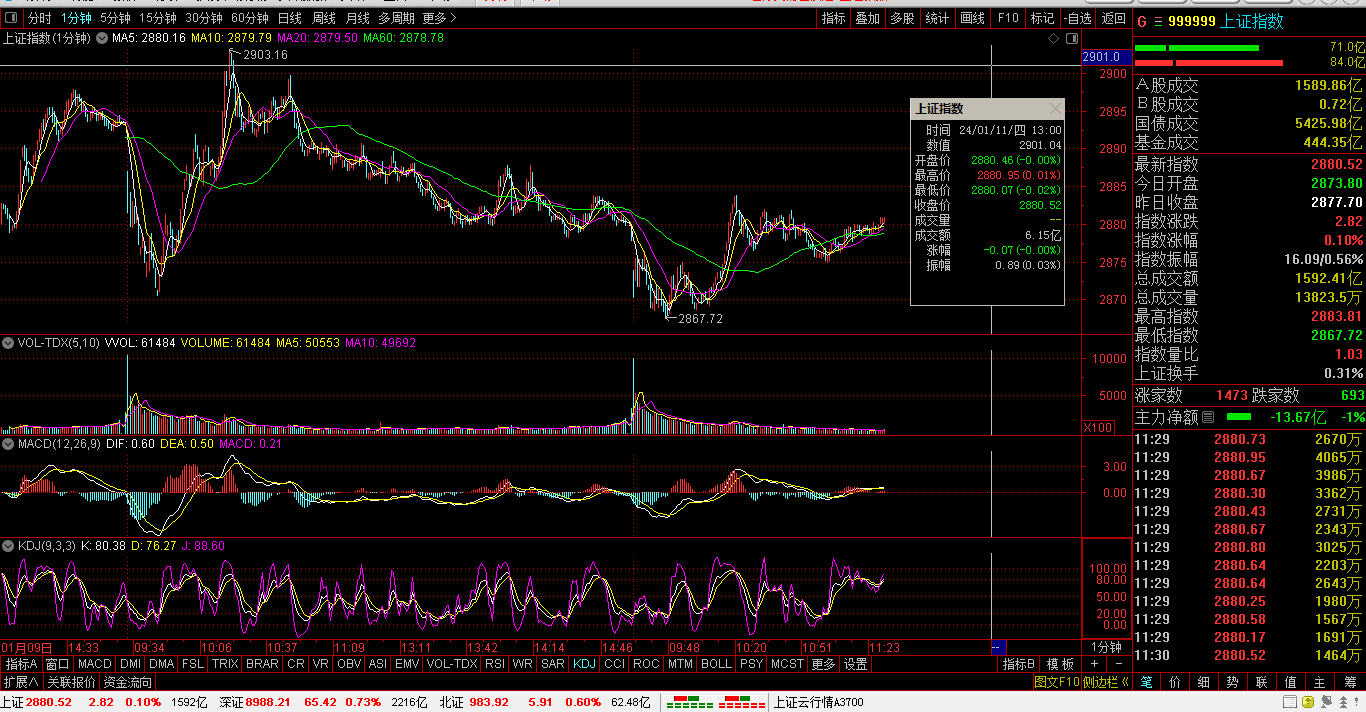Switch to 月线 monthly chart
The image size is (1366, 712).
357,18
